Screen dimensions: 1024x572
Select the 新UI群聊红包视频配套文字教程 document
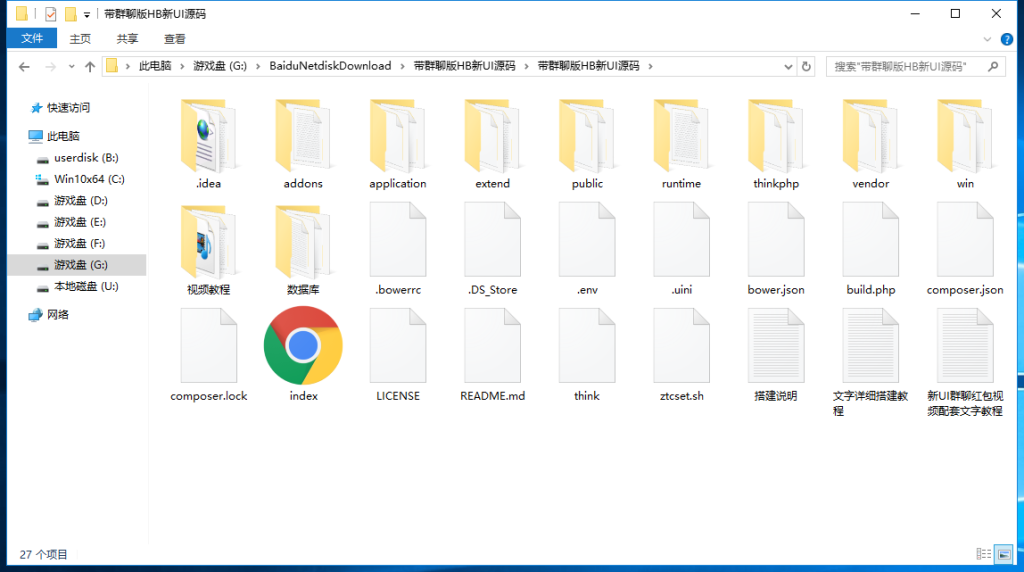click(965, 363)
